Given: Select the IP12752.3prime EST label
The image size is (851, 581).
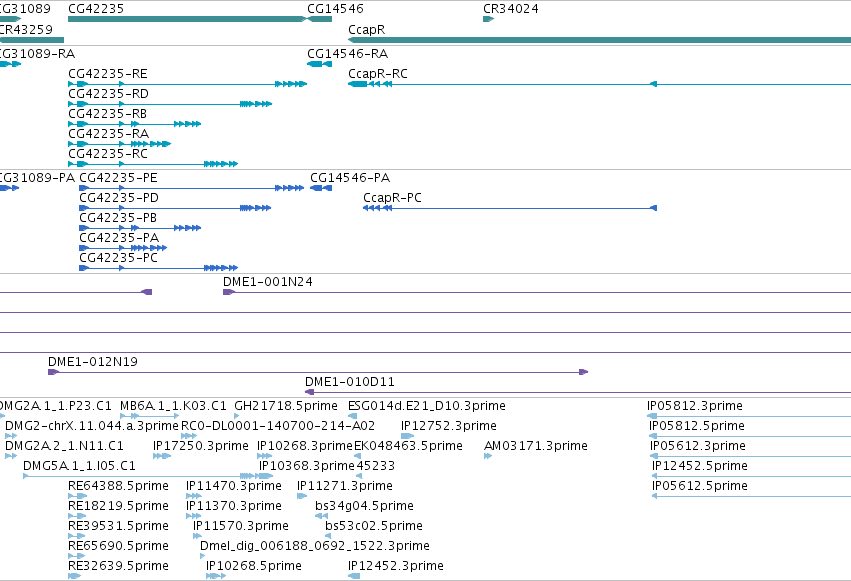Looking at the screenshot, I should tap(449, 426).
